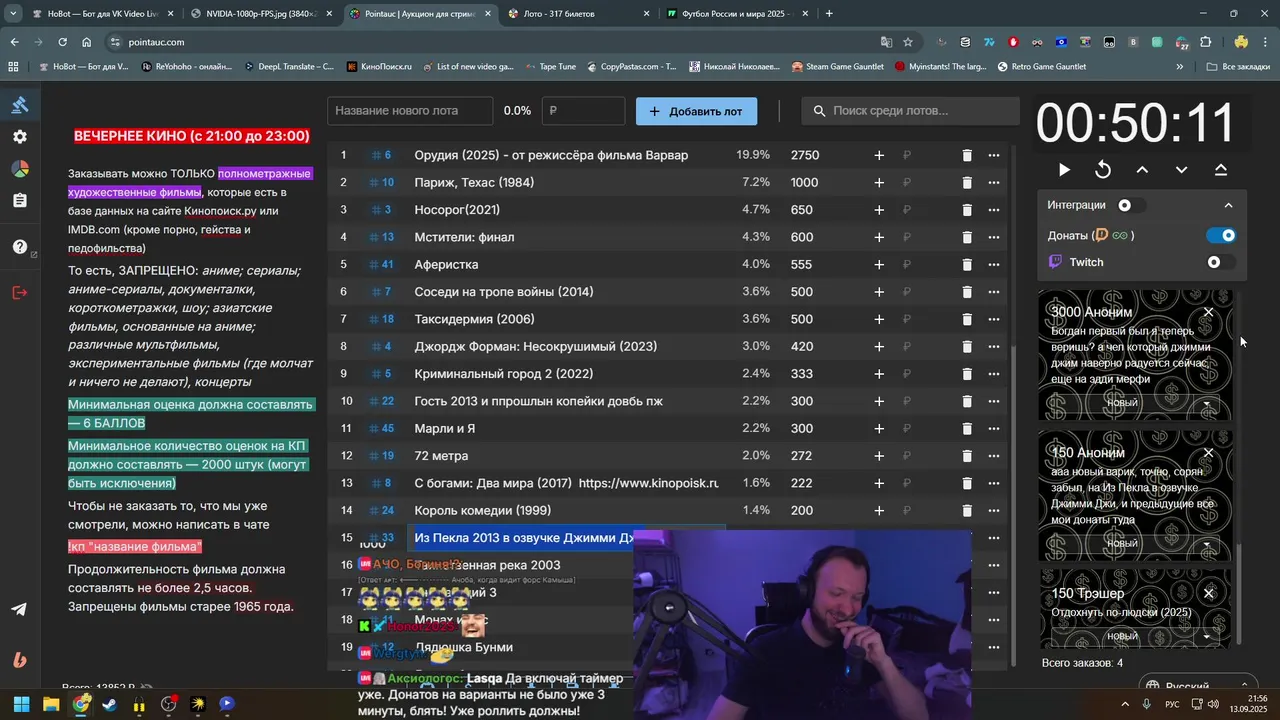Collapse the Интеграции panel chevron
Image resolution: width=1280 pixels, height=720 pixels.
[x=1228, y=205]
